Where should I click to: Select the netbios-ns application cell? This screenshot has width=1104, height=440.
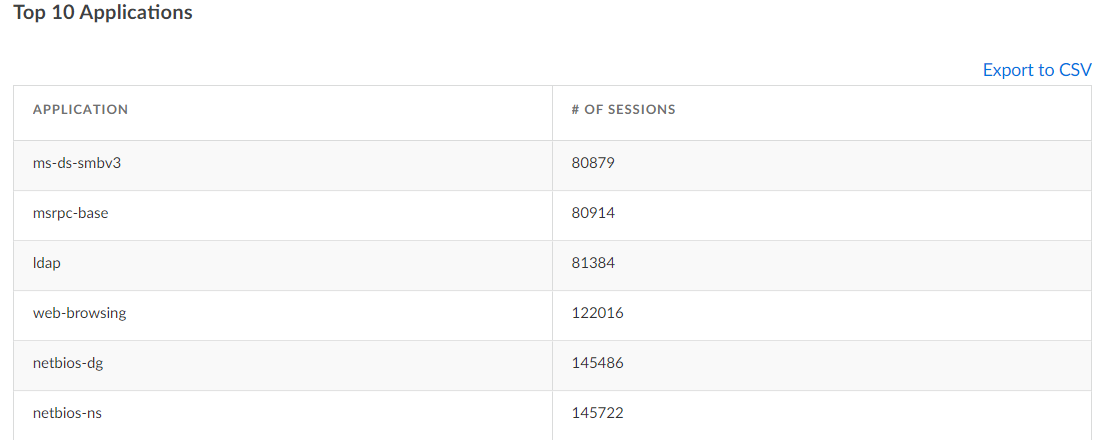[67, 412]
